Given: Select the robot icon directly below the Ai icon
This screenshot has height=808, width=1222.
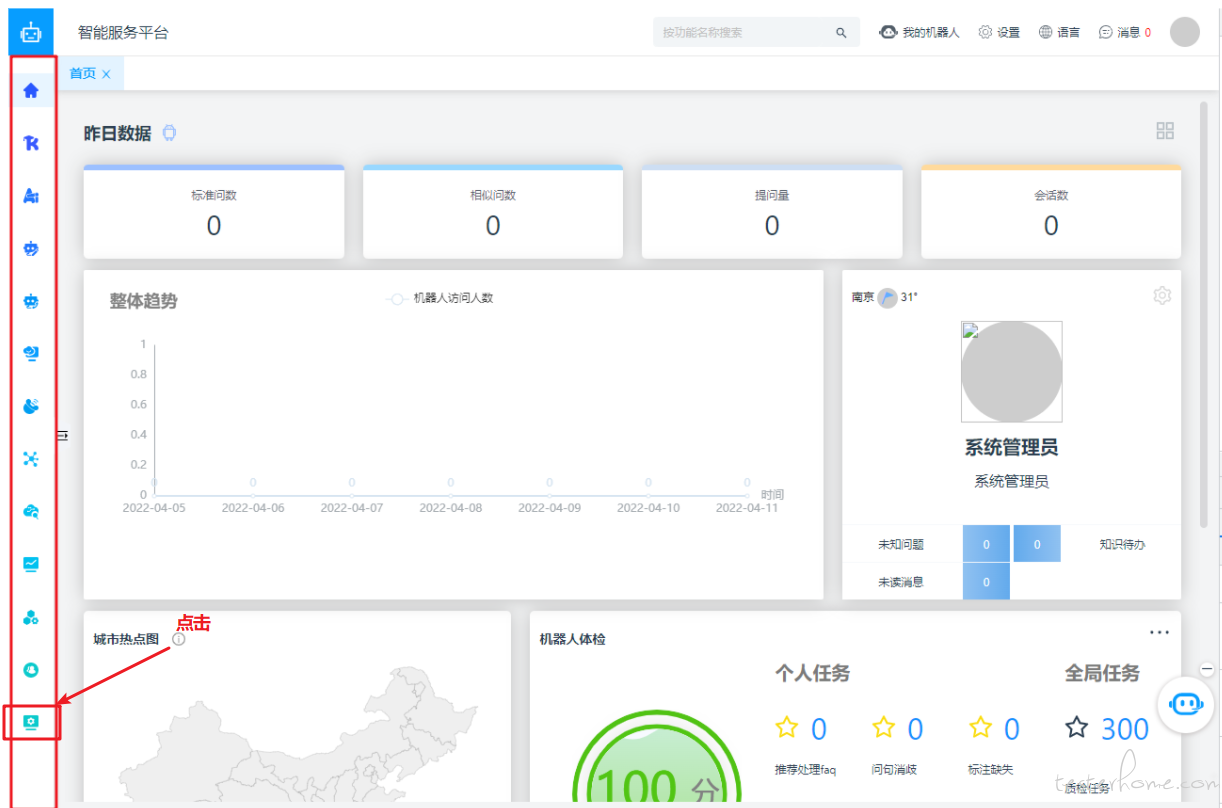Looking at the screenshot, I should pyautogui.click(x=31, y=249).
